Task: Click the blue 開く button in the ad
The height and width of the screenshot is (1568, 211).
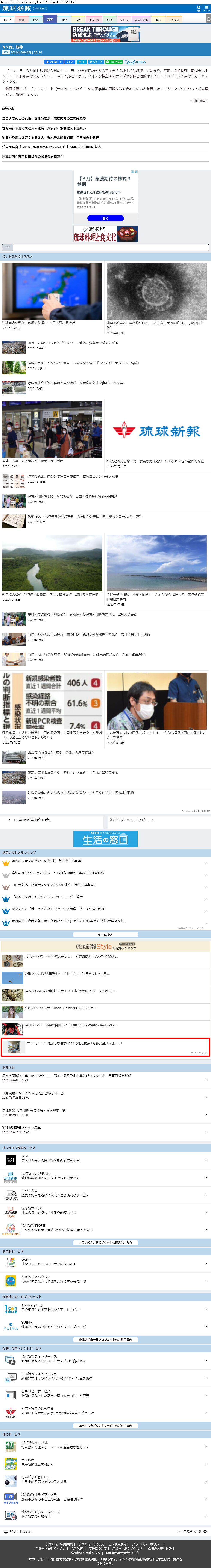Action: pos(106,218)
